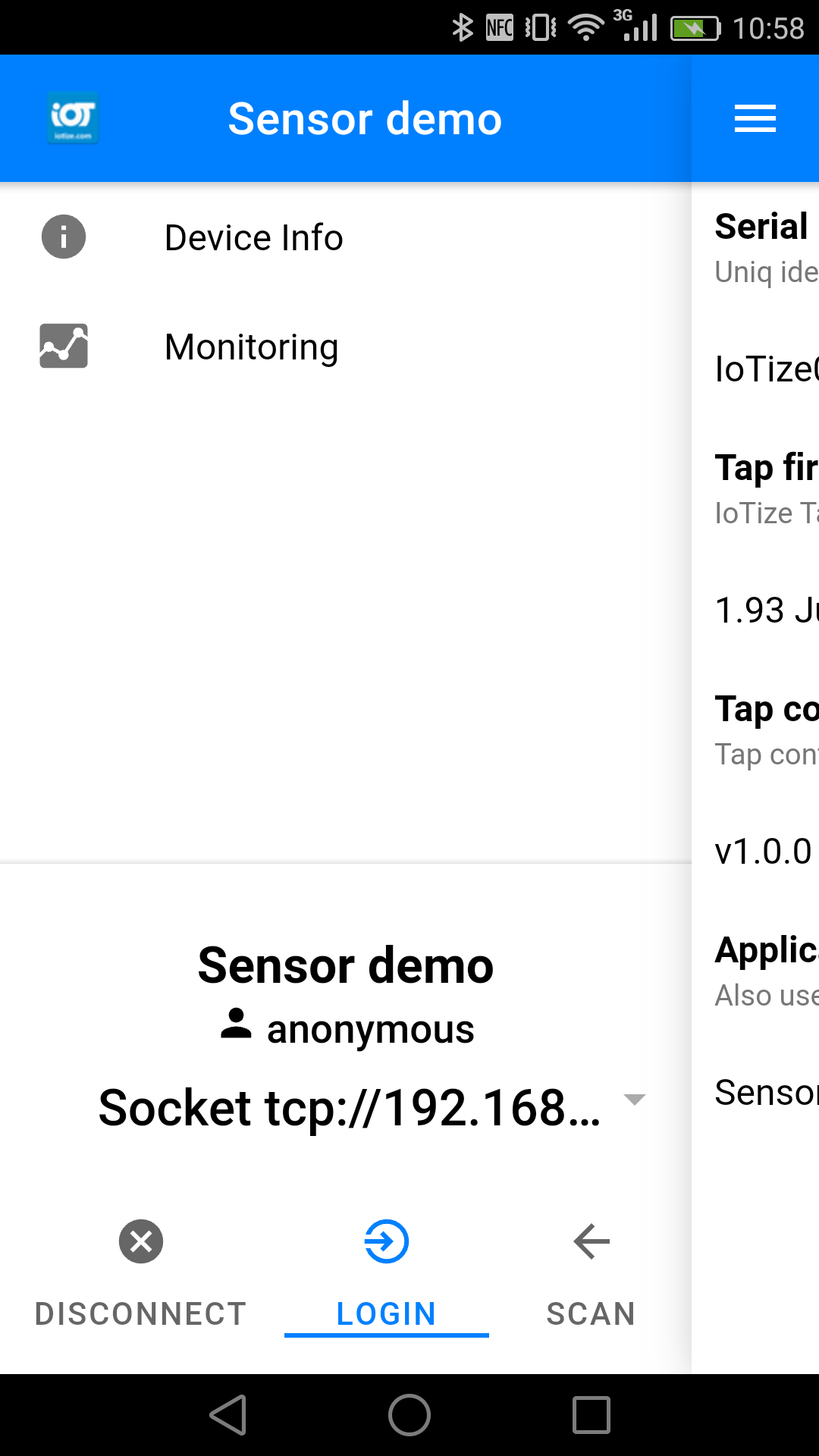Click the LOGIN tab label

(x=387, y=1313)
